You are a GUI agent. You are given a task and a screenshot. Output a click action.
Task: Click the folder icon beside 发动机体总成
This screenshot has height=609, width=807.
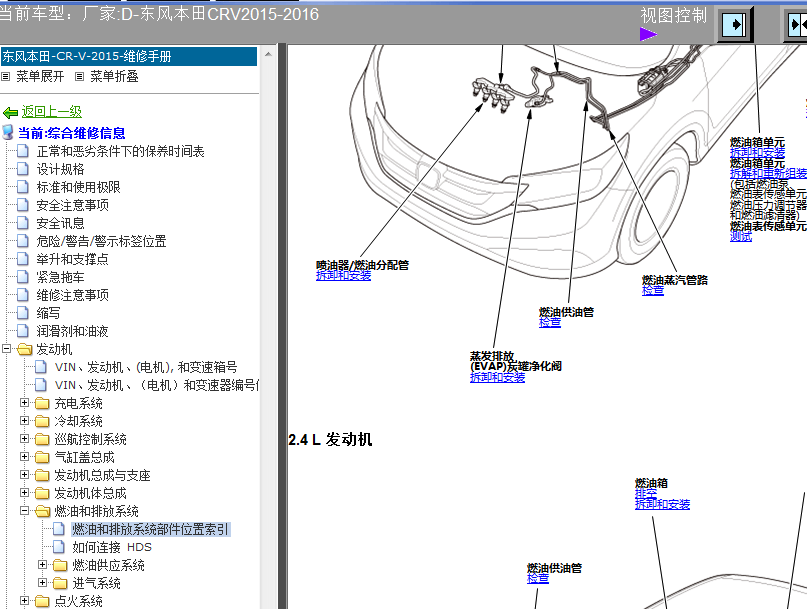point(42,493)
